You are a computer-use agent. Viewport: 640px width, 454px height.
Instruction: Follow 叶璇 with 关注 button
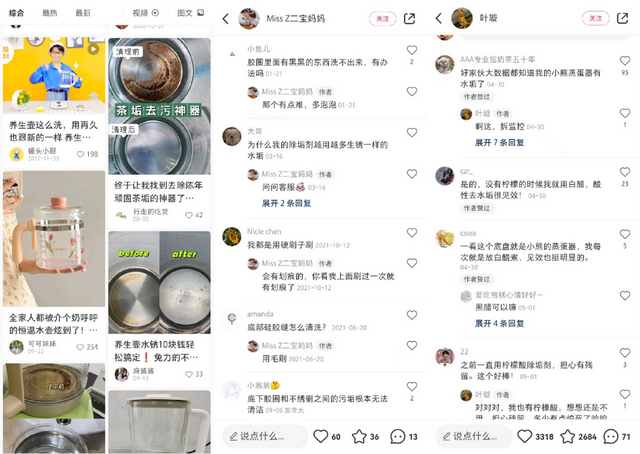[x=596, y=18]
